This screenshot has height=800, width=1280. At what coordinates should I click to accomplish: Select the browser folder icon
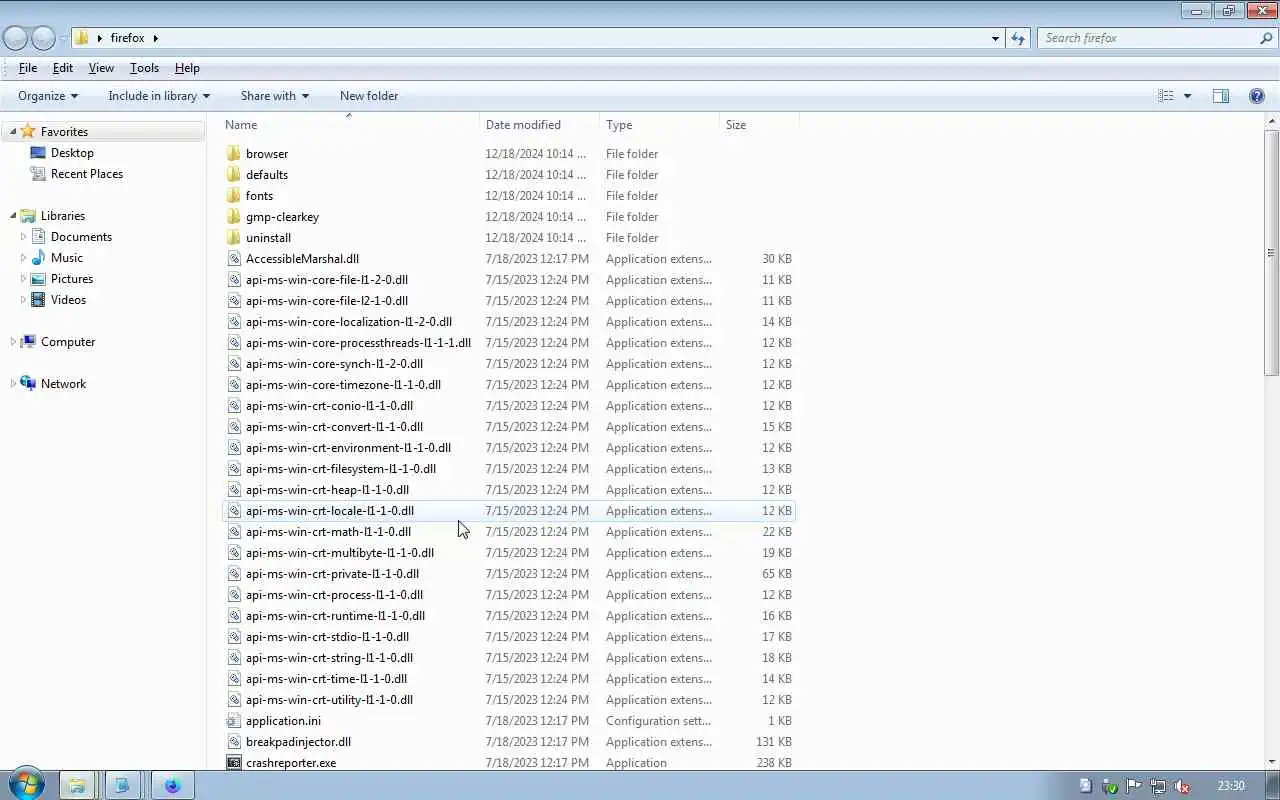click(233, 153)
